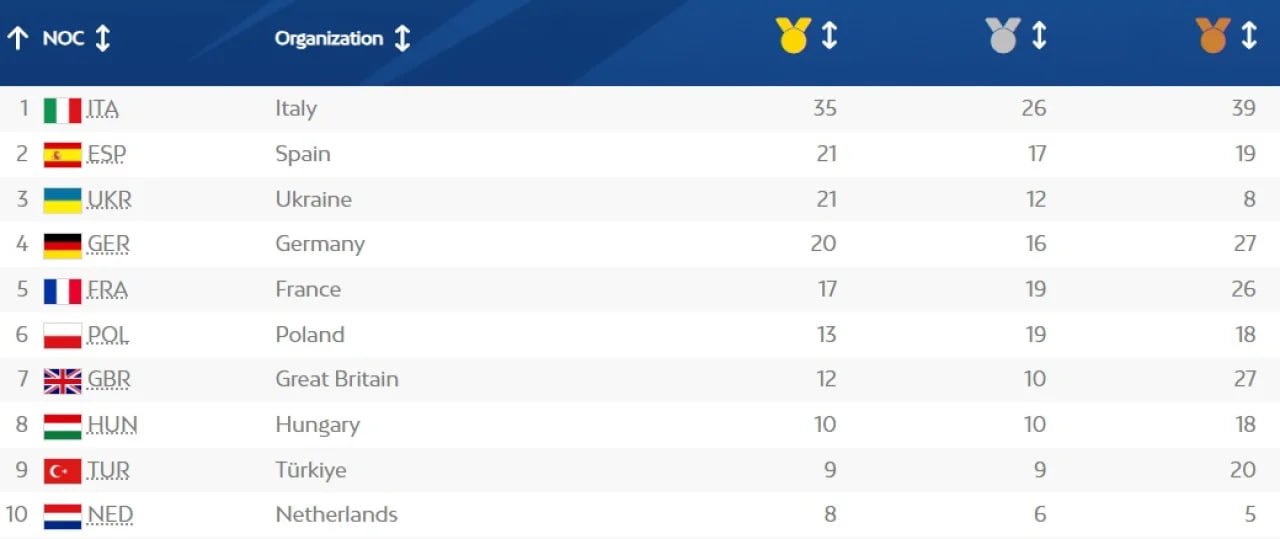The image size is (1280, 539).
Task: Click the bronze medal column icon
Action: click(1213, 36)
